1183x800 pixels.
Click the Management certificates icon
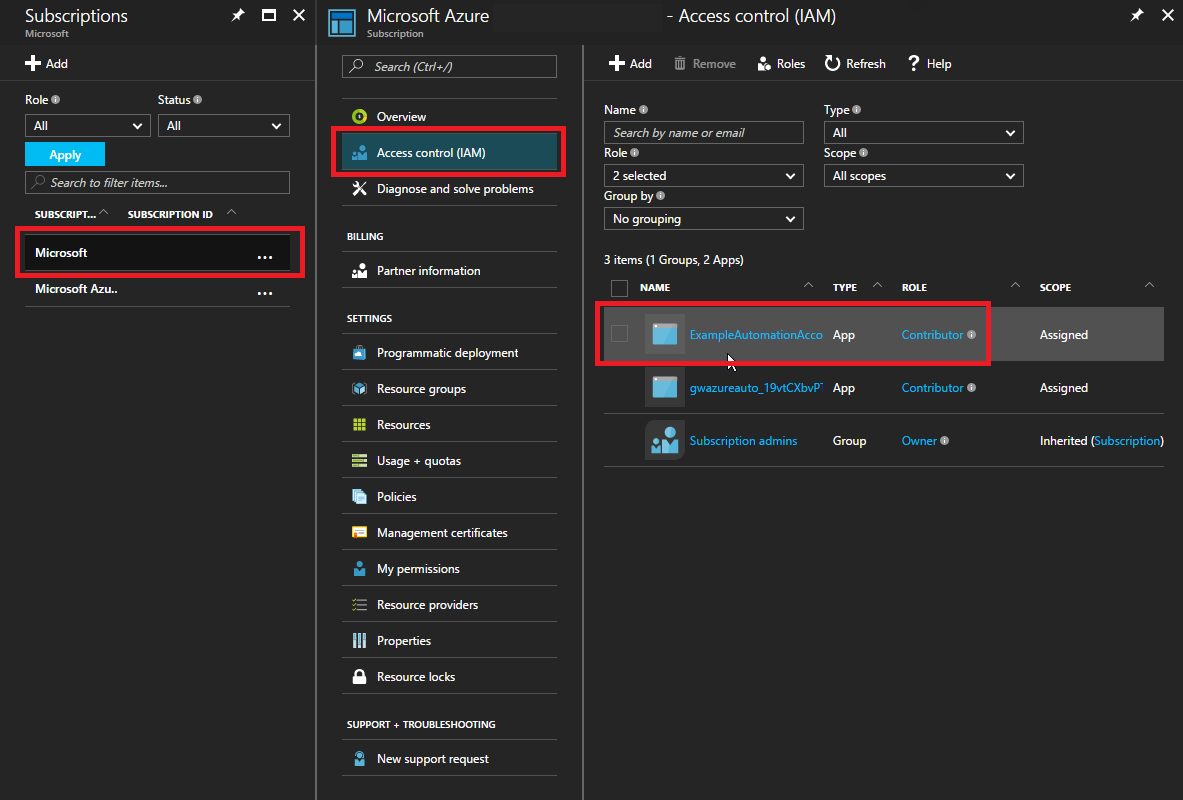coord(359,533)
